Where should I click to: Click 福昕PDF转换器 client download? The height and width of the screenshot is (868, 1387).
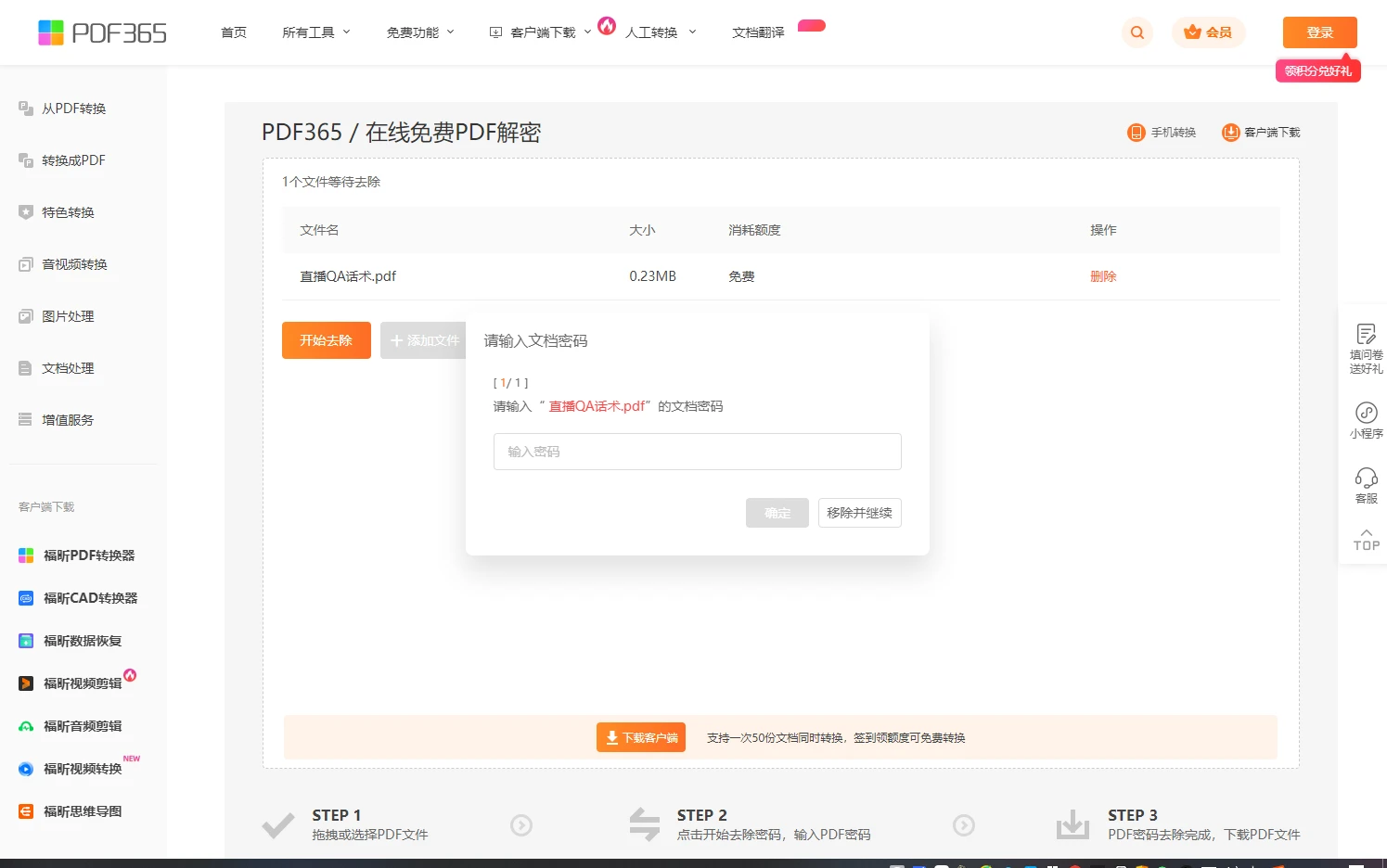[78, 555]
